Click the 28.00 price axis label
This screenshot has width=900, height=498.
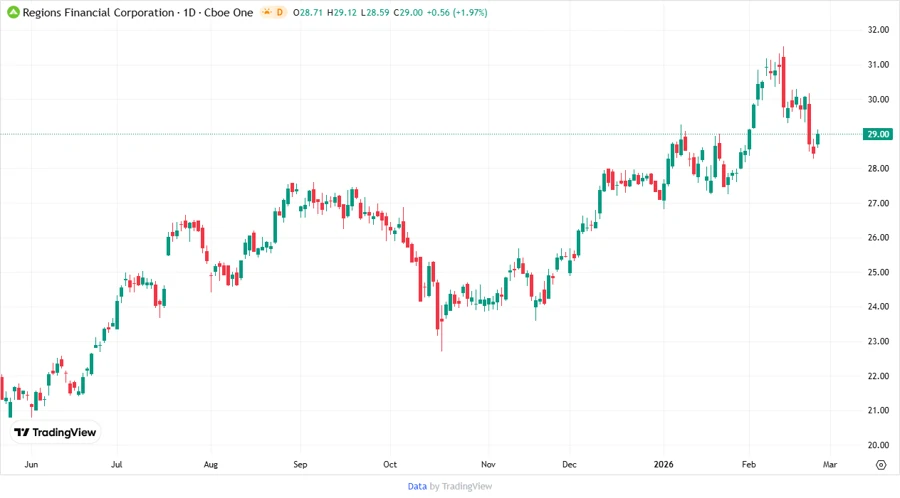(x=878, y=169)
